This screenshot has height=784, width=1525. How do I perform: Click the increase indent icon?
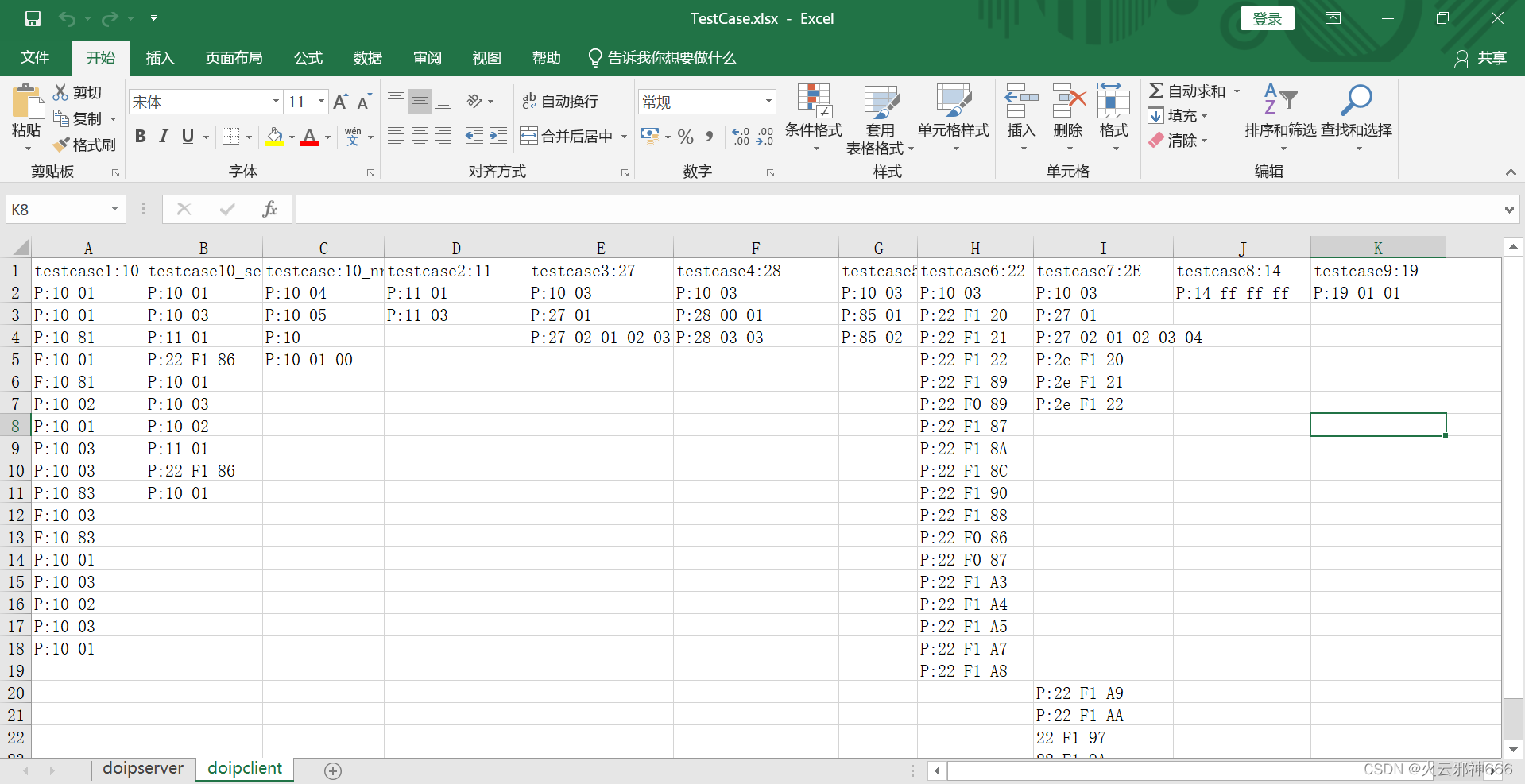498,136
